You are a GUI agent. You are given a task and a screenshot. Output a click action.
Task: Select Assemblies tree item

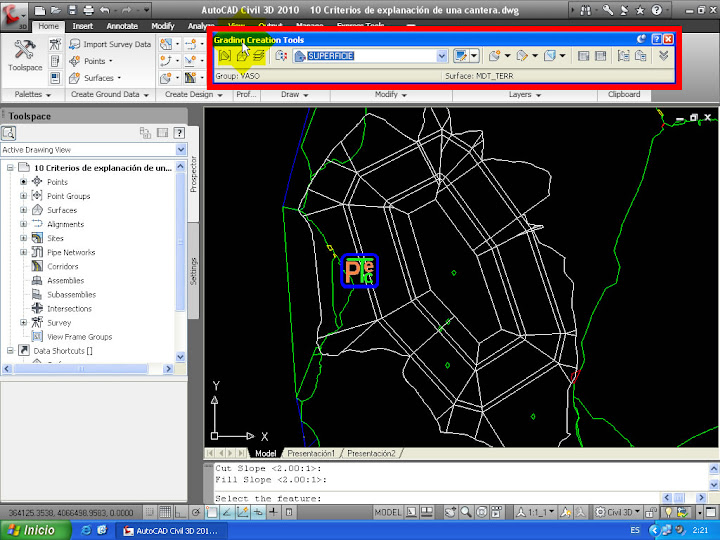tap(65, 281)
